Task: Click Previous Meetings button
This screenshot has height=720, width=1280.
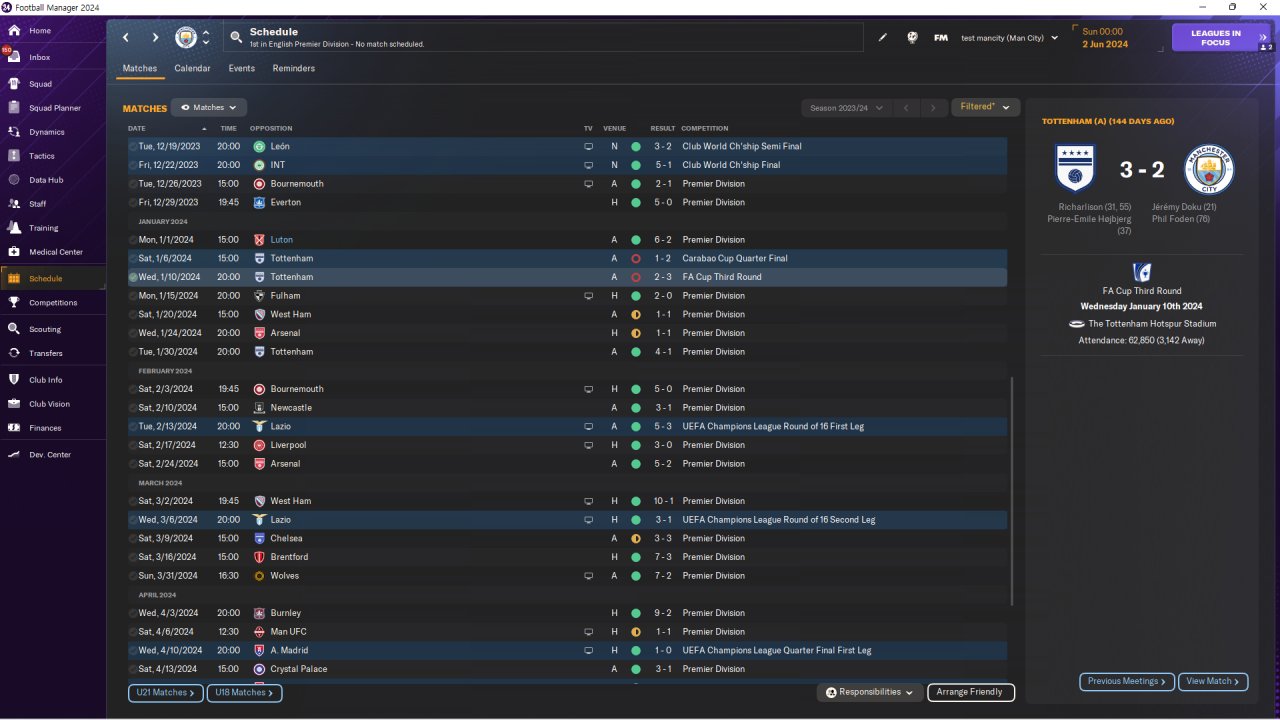Action: 1127,681
